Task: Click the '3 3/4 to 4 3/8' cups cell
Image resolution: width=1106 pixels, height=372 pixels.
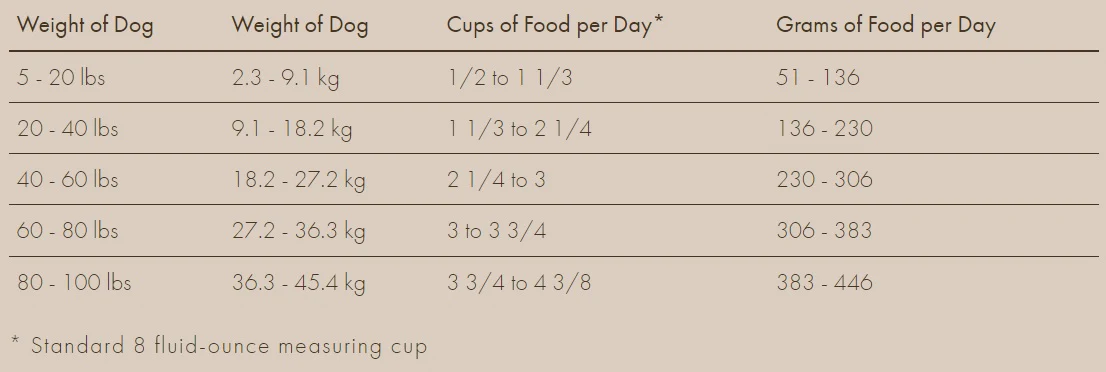Action: click(x=519, y=283)
